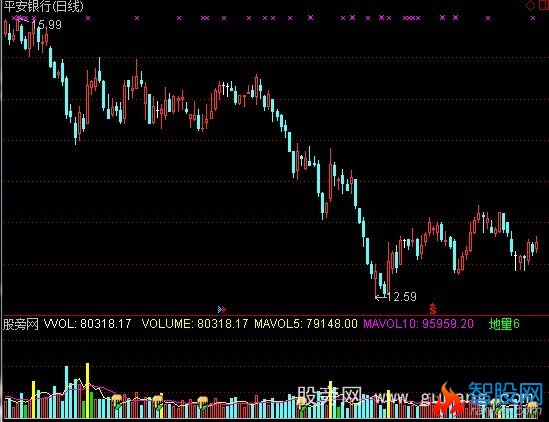Screen dimensions: 549x422
Task: Select the VOLUME: 80318.17 readout
Action: tap(195, 324)
